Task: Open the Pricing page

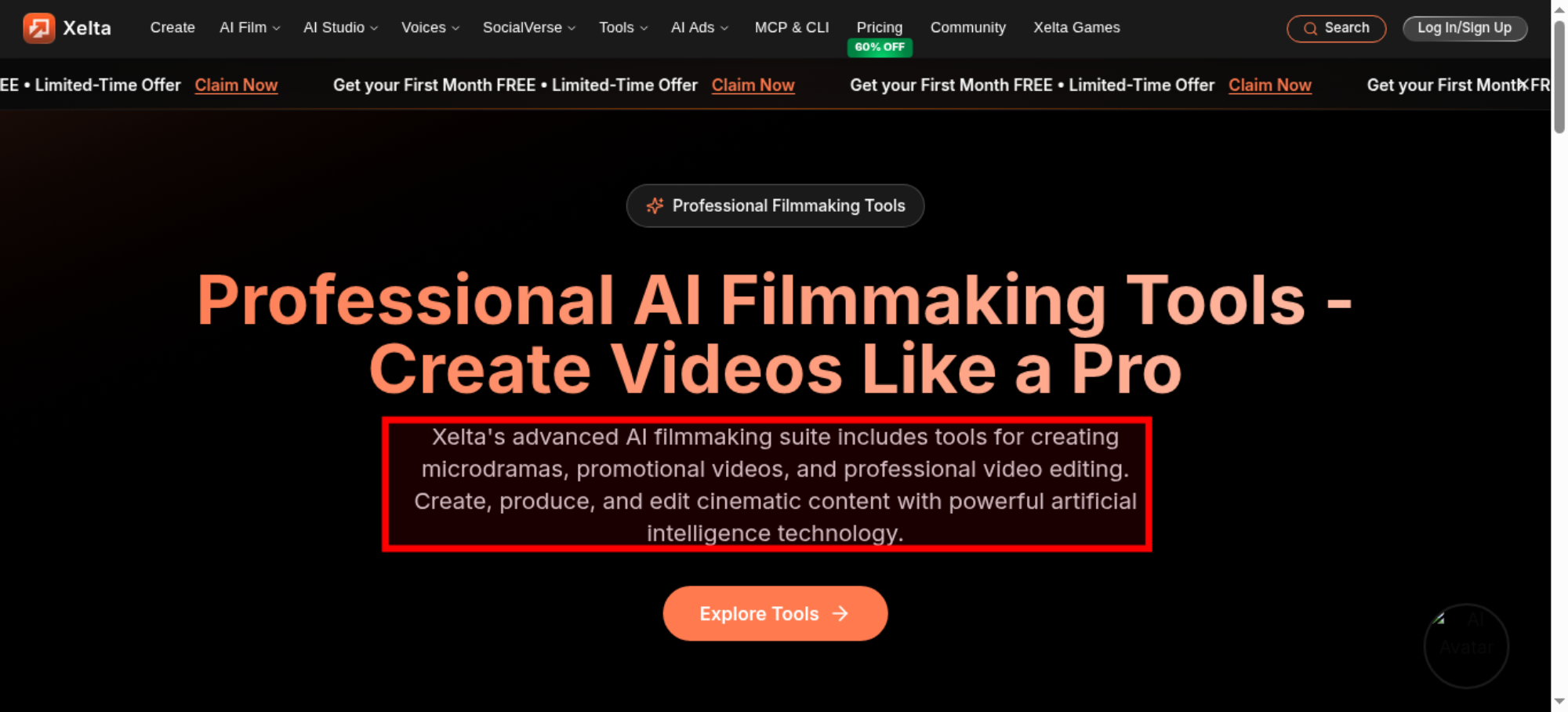Action: click(880, 27)
